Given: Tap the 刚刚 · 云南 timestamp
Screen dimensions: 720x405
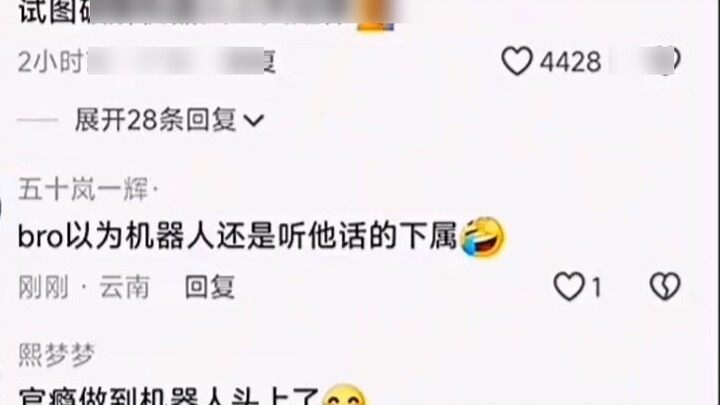Looking at the screenshot, I should pos(84,287).
